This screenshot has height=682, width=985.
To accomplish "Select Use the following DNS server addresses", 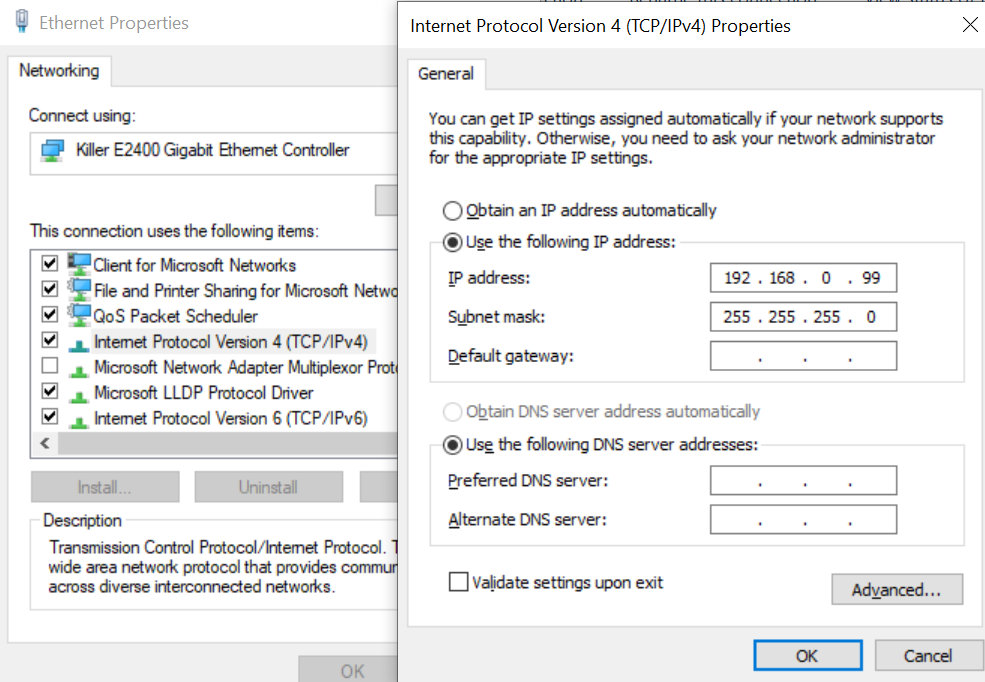I will [x=452, y=445].
